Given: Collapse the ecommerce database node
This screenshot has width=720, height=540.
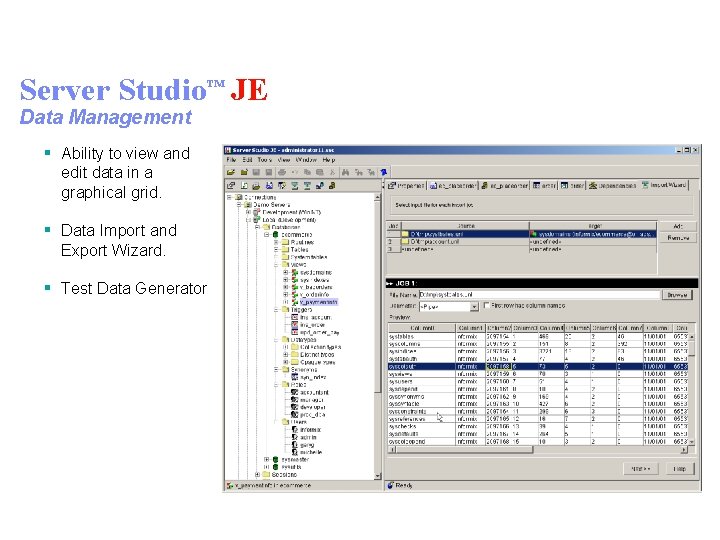Looking at the screenshot, I should coord(267,235).
